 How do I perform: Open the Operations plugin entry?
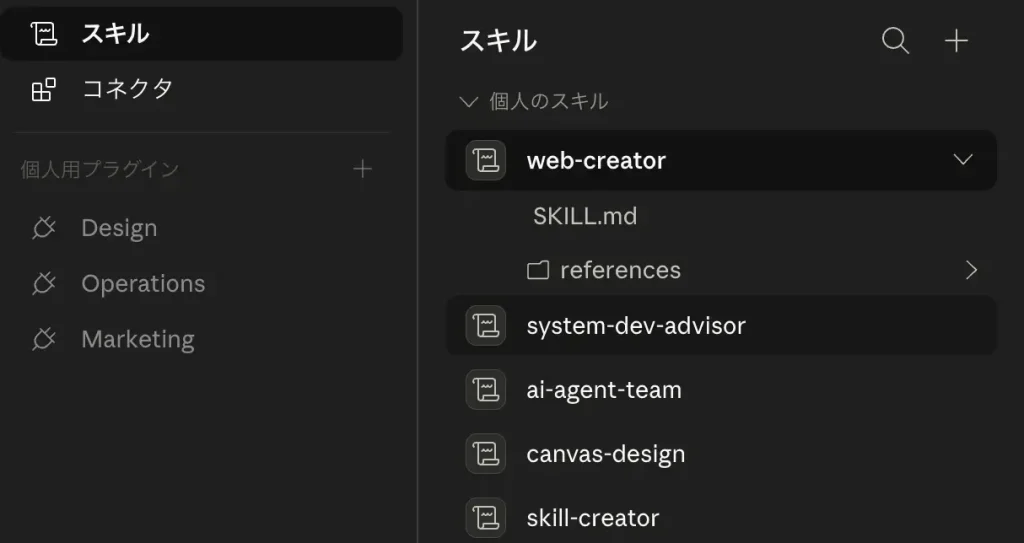[x=143, y=284]
